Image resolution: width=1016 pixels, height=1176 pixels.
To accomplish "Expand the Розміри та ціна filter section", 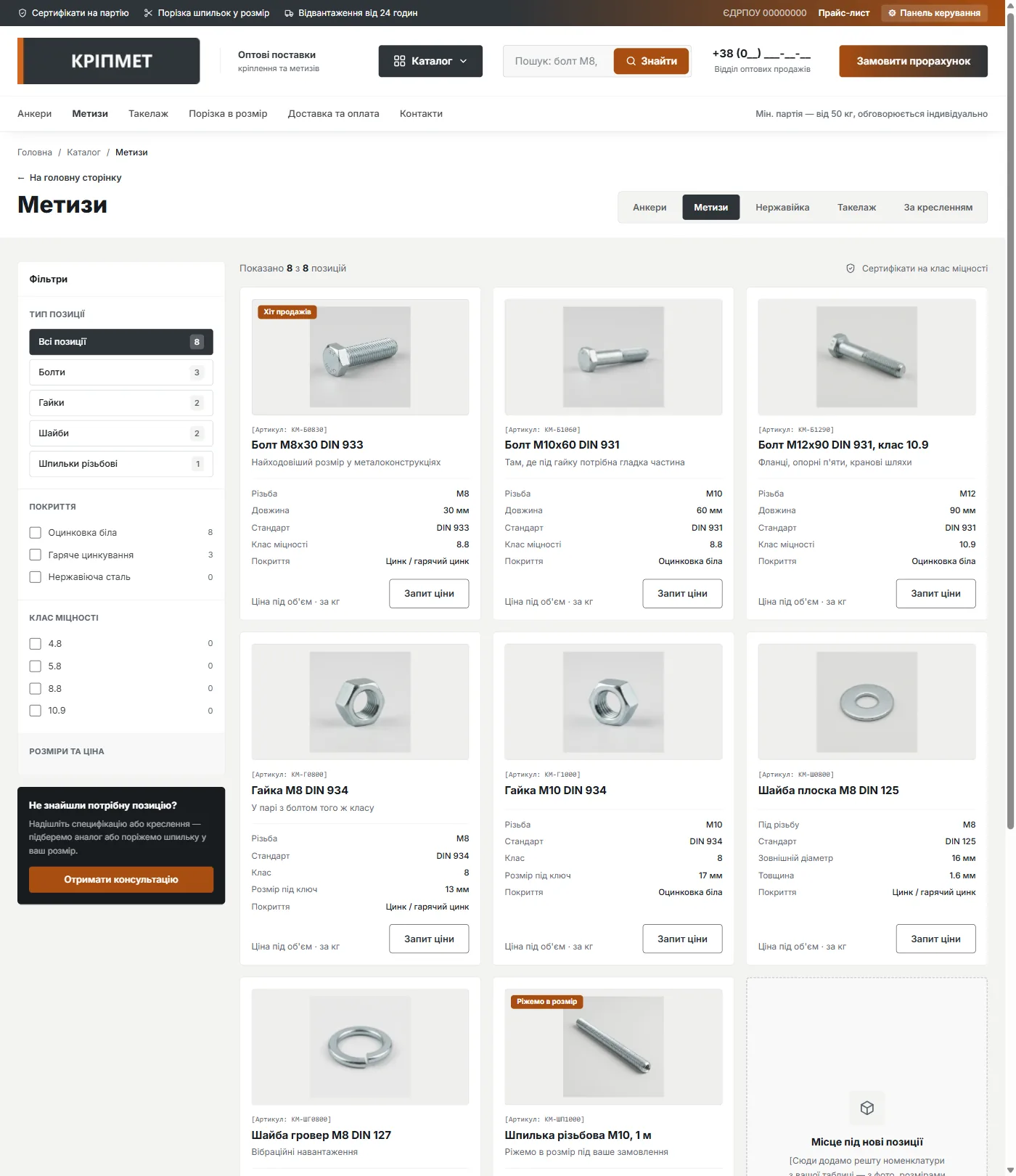I will 121,751.
